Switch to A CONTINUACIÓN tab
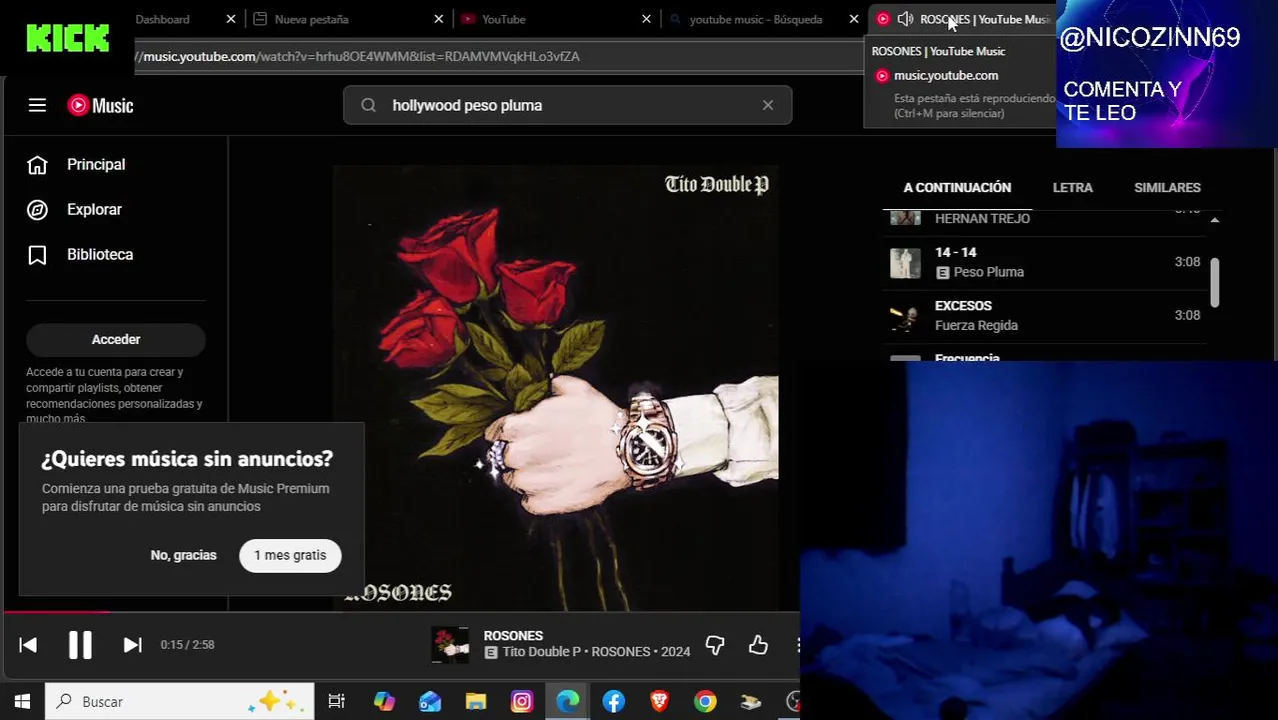This screenshot has width=1278, height=720. point(957,187)
